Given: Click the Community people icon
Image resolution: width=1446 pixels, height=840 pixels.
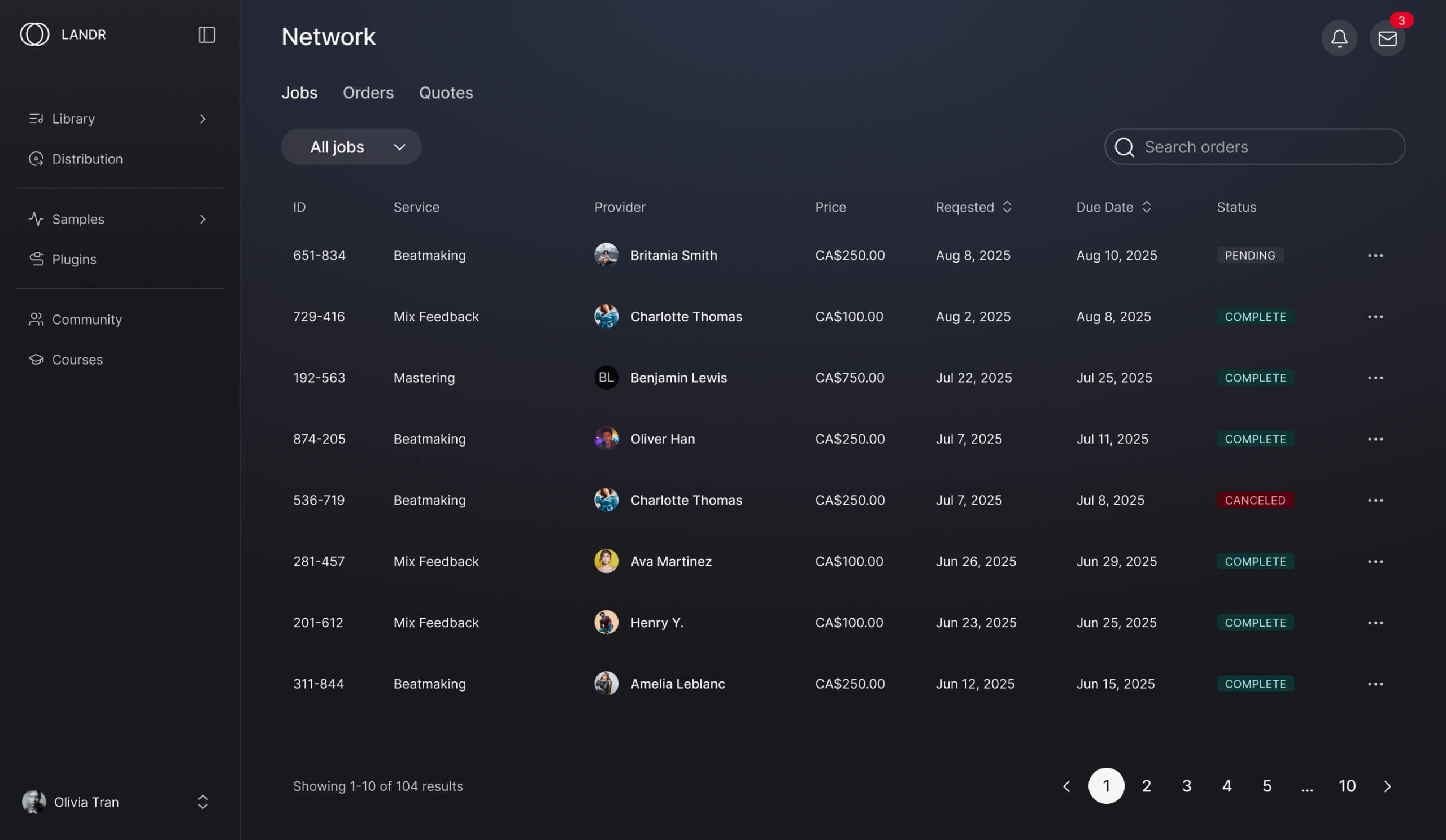Looking at the screenshot, I should click(x=36, y=320).
